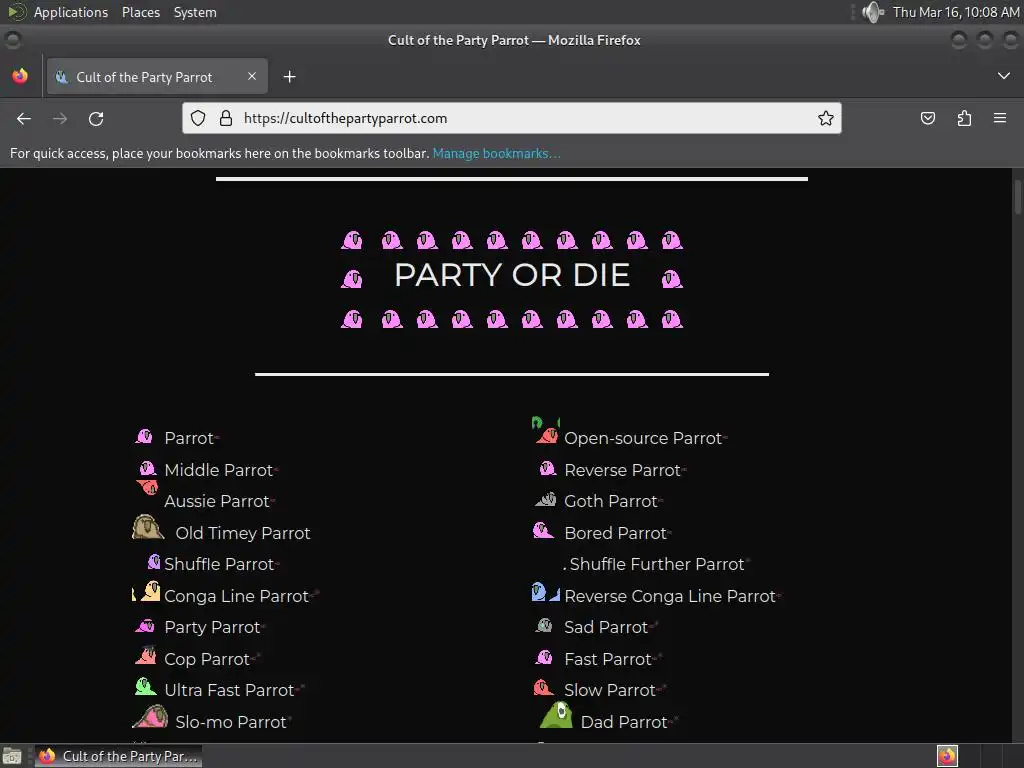Click the Party Parrot icon
The width and height of the screenshot is (1024, 768).
145,626
